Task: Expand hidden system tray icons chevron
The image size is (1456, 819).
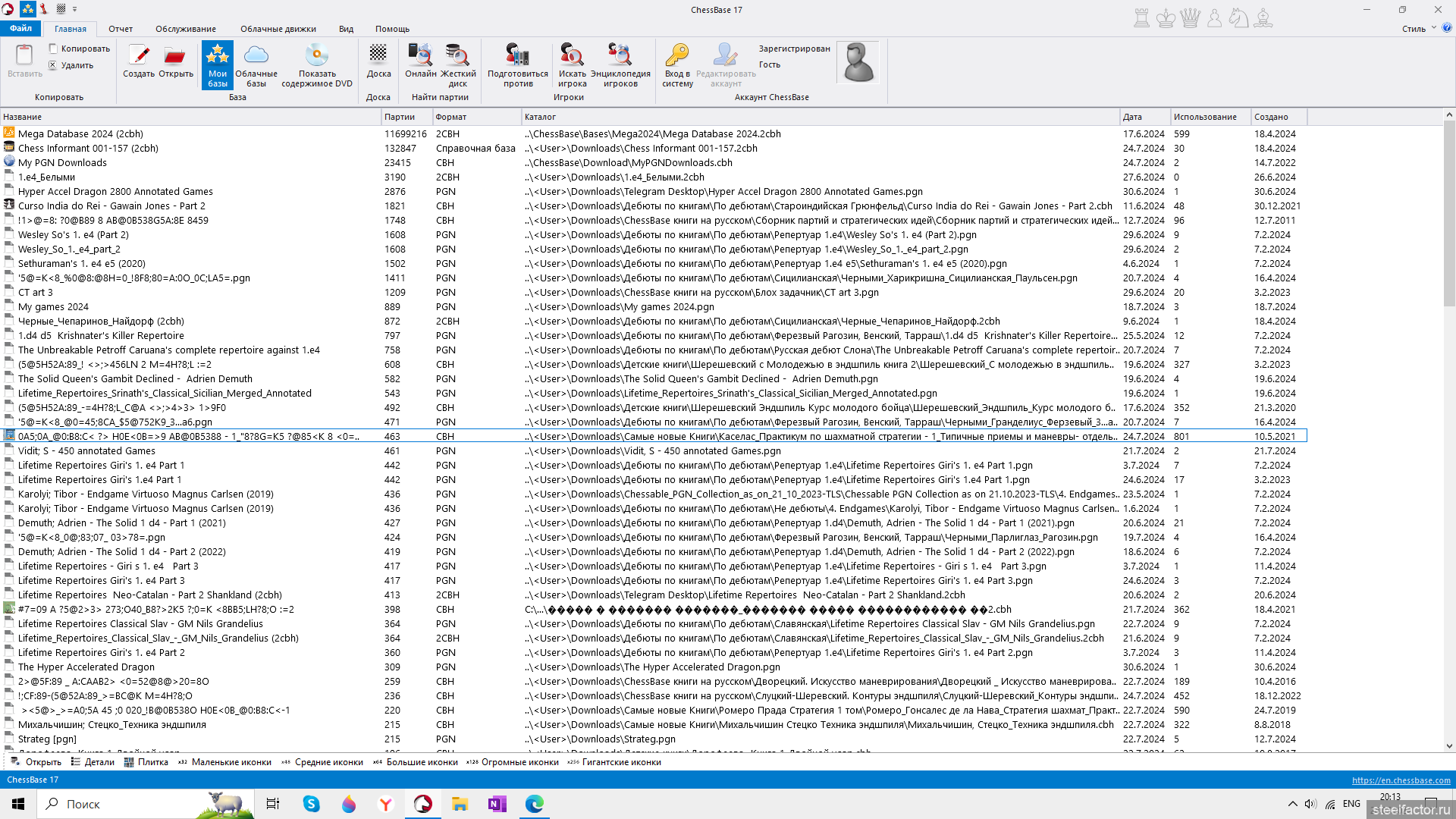Action: click(x=1292, y=804)
